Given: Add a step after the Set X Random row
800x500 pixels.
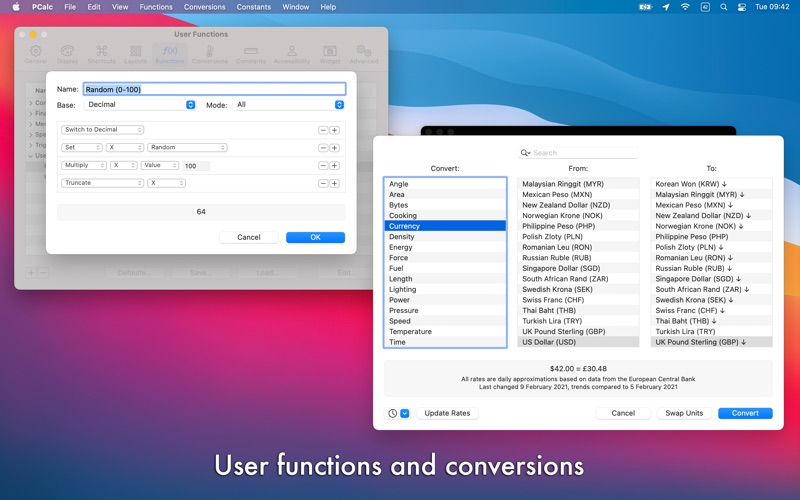Looking at the screenshot, I should point(335,148).
